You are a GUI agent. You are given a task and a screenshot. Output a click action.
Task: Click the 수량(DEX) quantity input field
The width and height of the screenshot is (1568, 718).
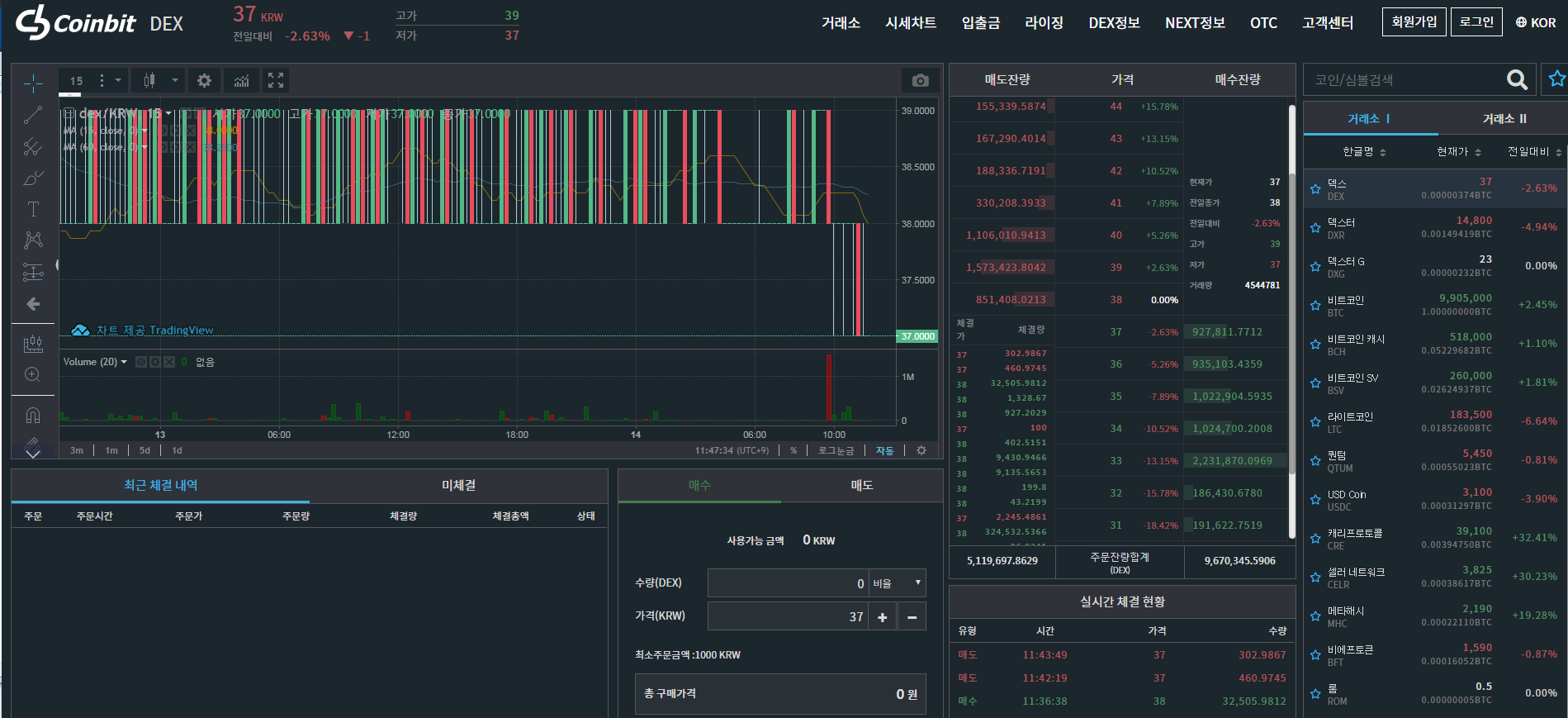(x=788, y=583)
